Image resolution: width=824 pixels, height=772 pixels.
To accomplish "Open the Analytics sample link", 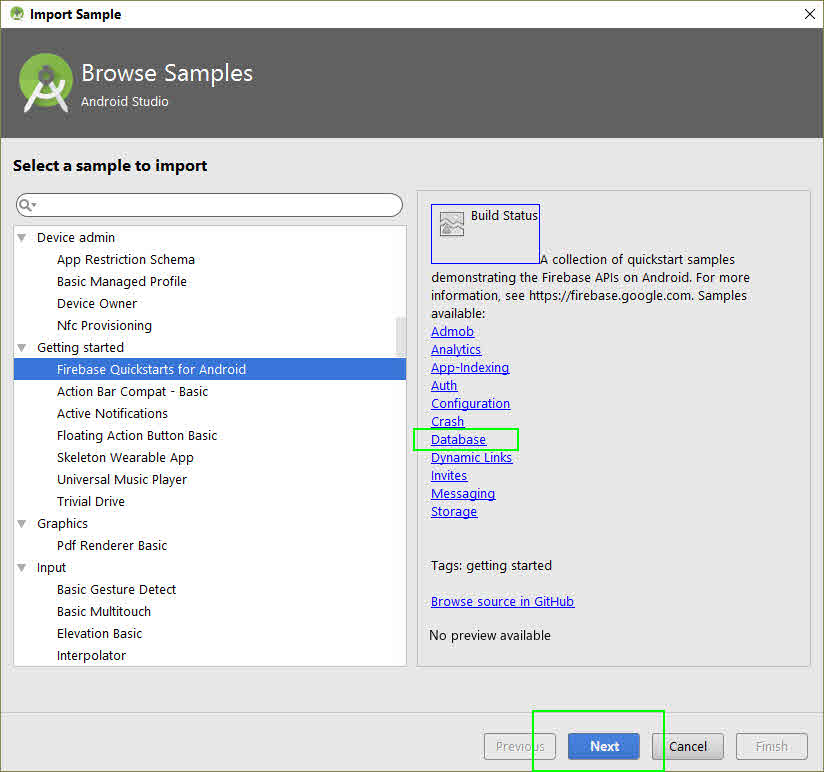I will coord(456,349).
